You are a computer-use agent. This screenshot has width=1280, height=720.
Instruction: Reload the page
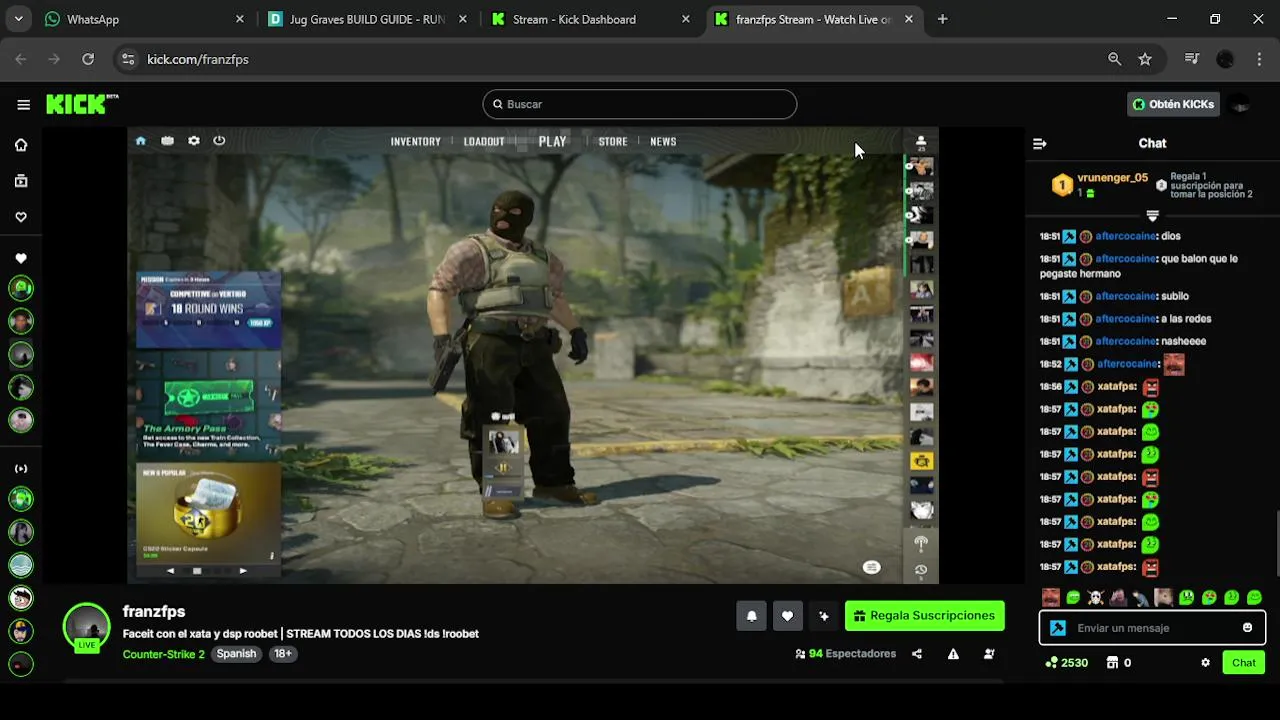(x=88, y=59)
